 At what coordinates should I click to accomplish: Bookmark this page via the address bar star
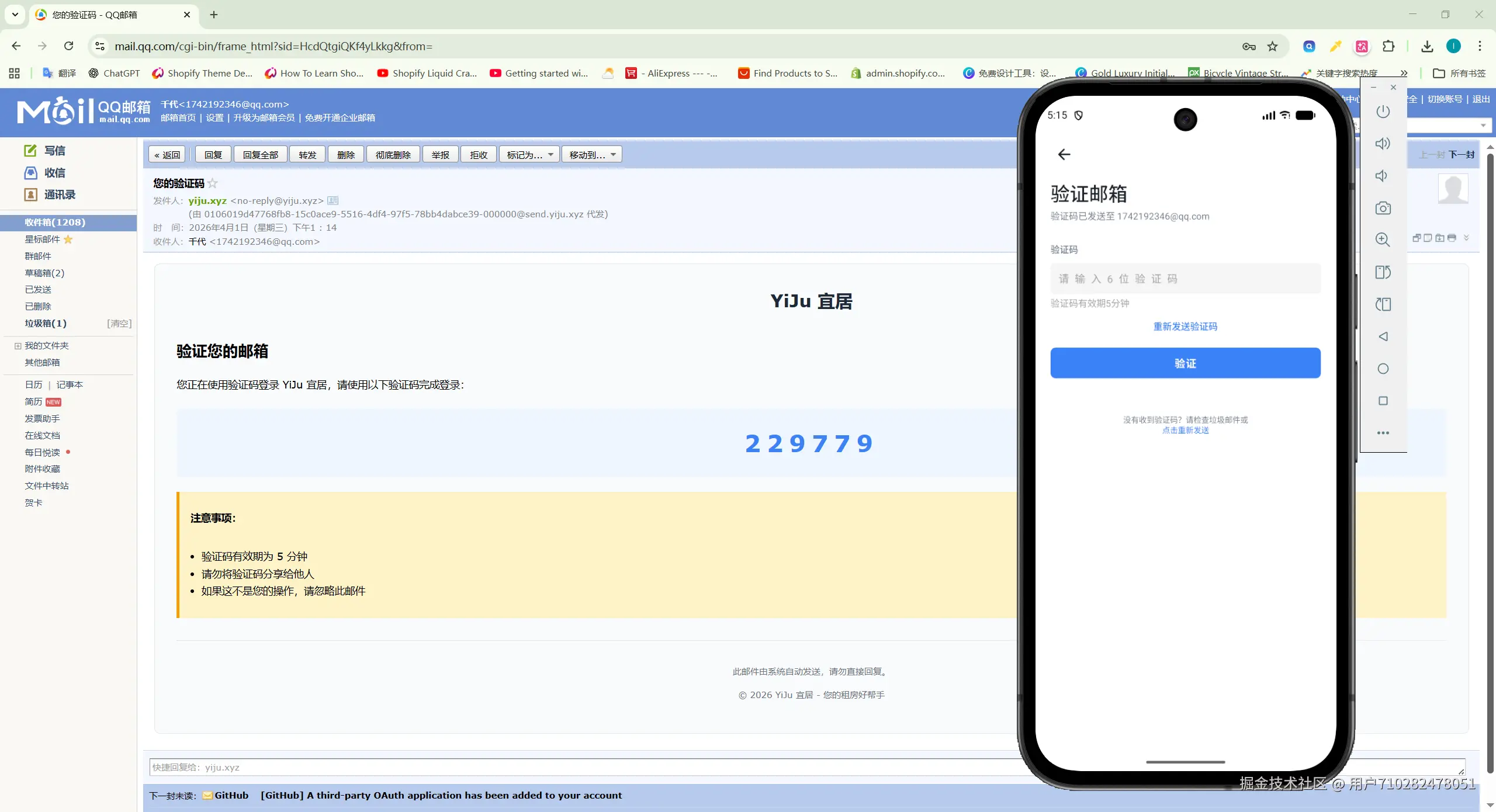(1272, 46)
